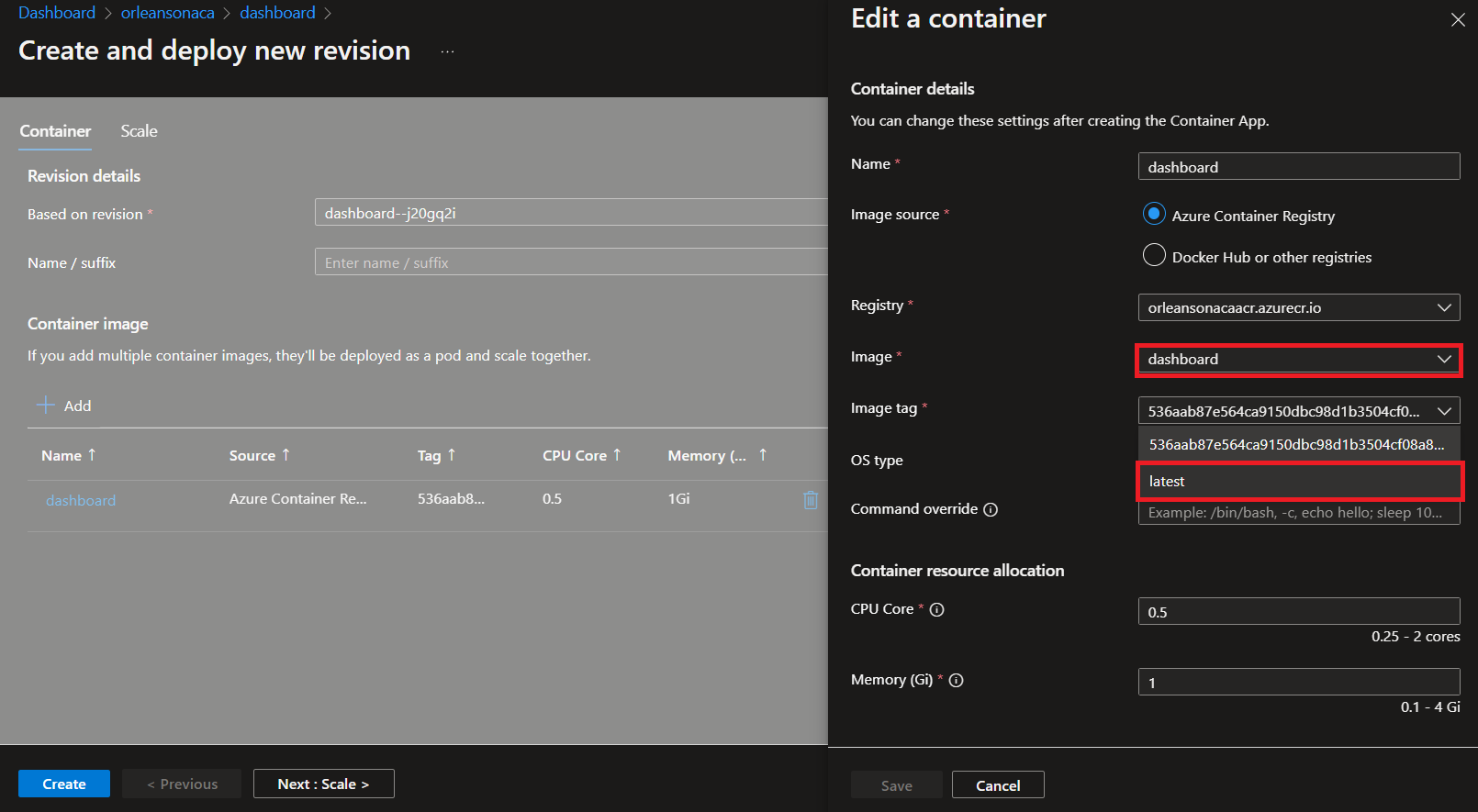This screenshot has height=812, width=1478.
Task: Sort table by Name column arrow
Action: (92, 454)
